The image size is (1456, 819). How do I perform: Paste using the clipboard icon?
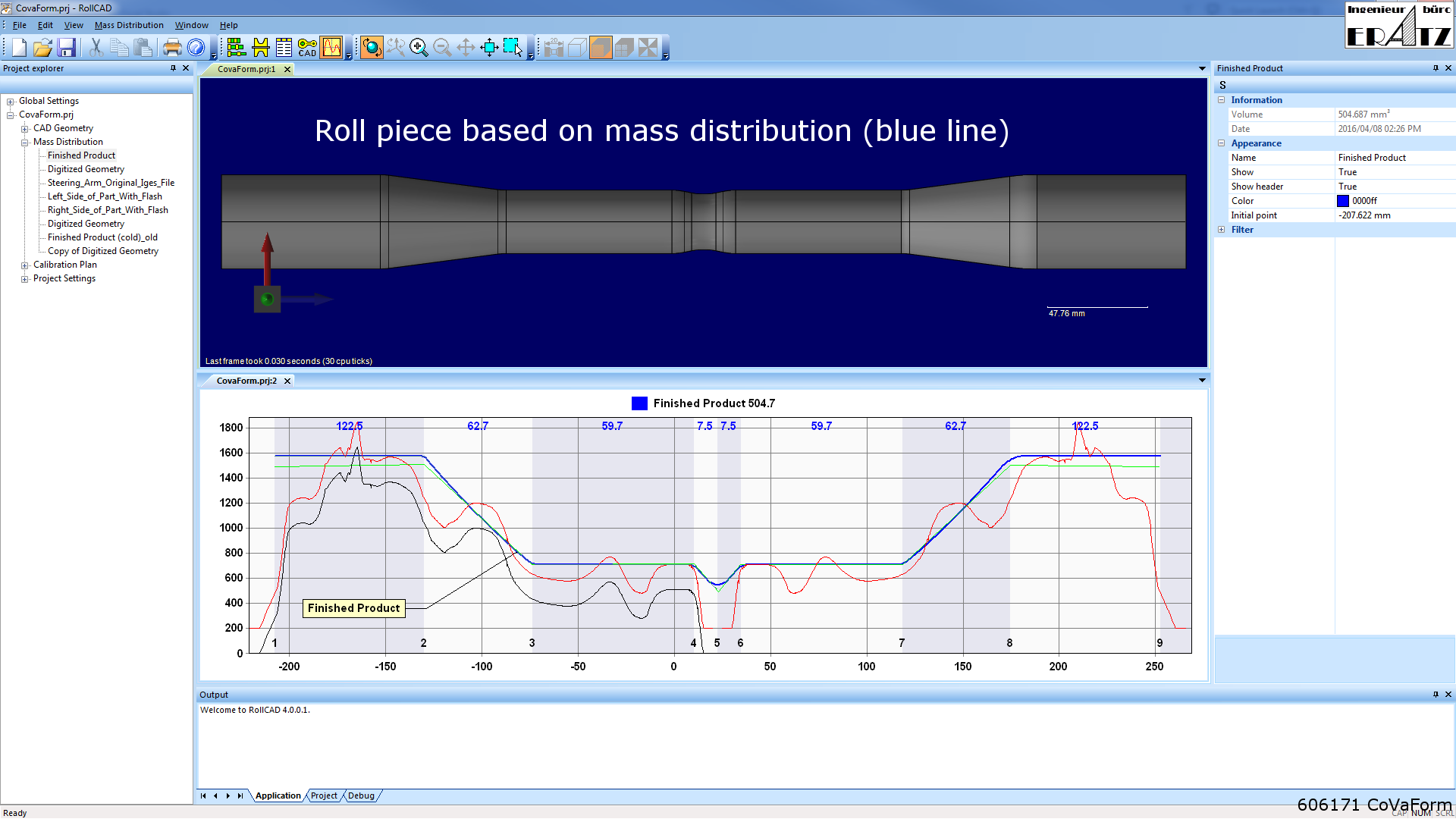[x=143, y=48]
